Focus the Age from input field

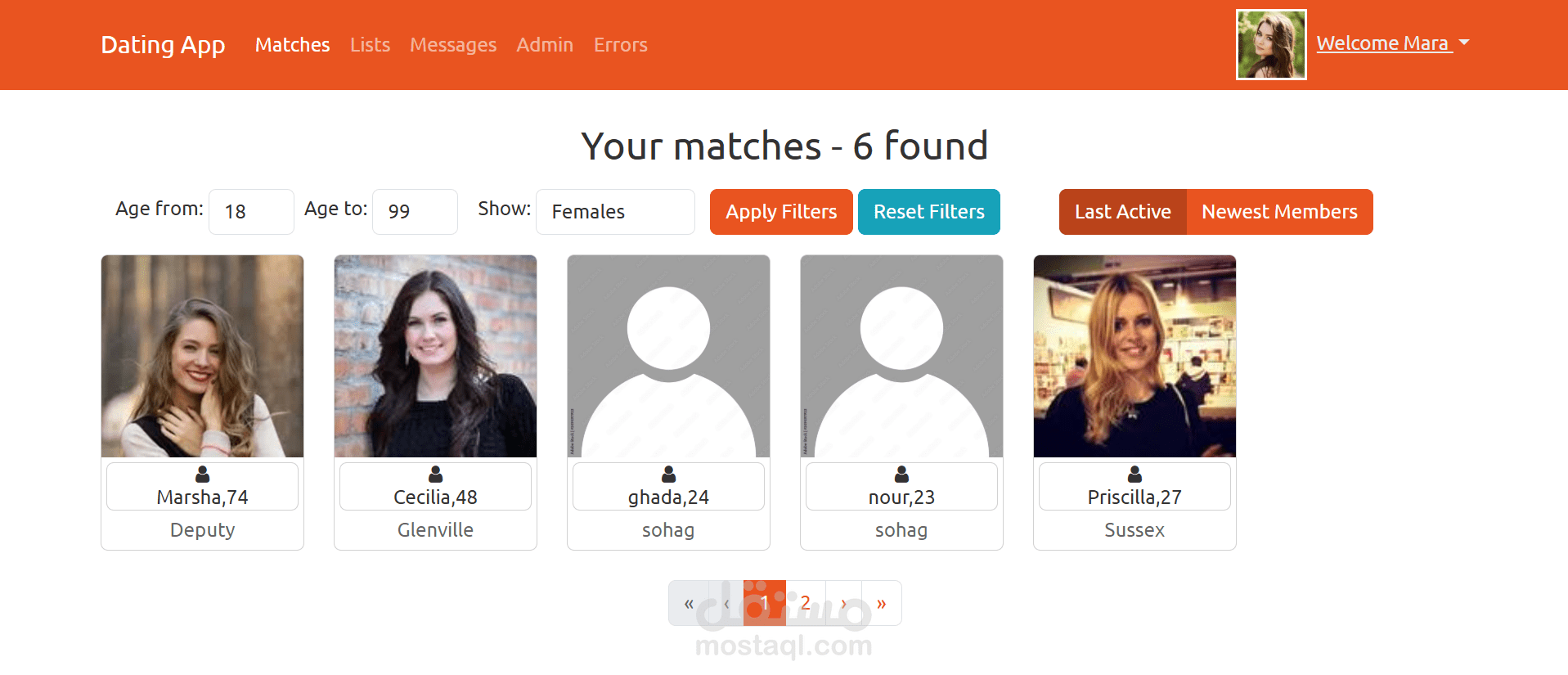(251, 212)
